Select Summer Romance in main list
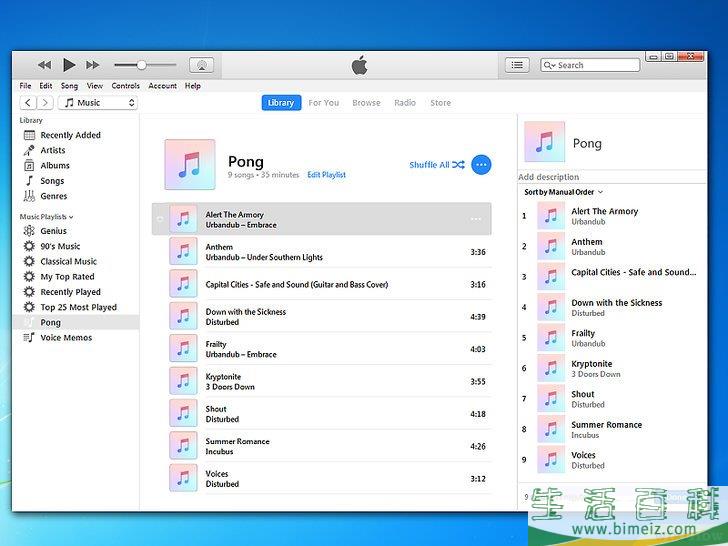728x546 pixels. coord(321,446)
